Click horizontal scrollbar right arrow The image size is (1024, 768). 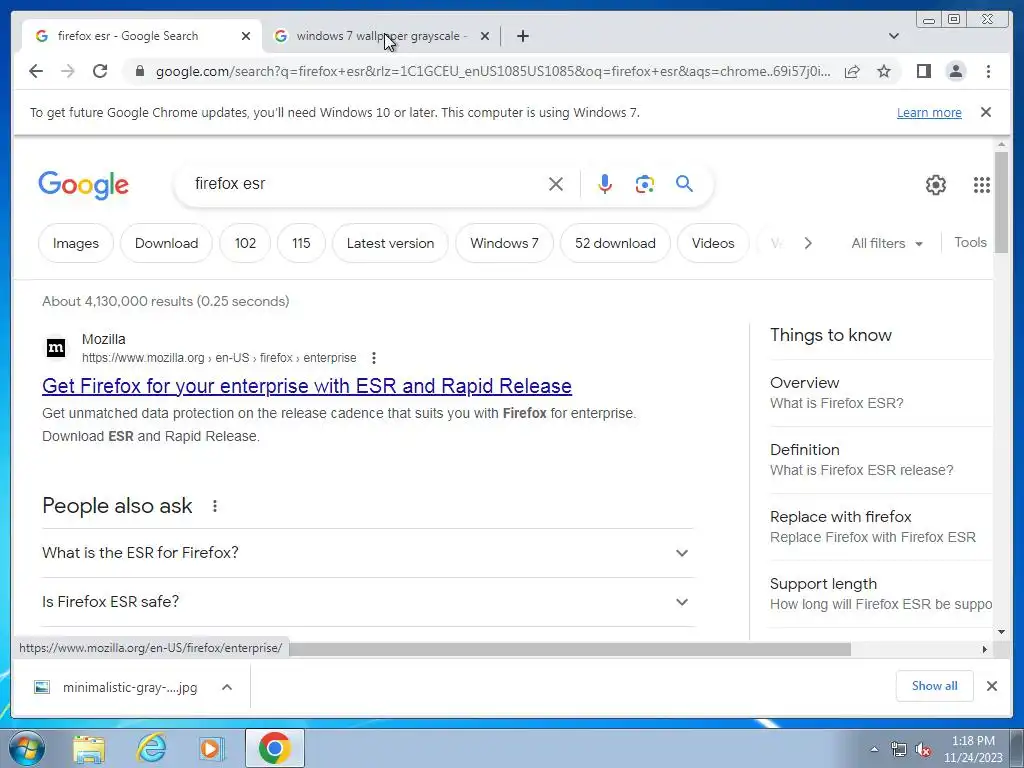(x=985, y=649)
